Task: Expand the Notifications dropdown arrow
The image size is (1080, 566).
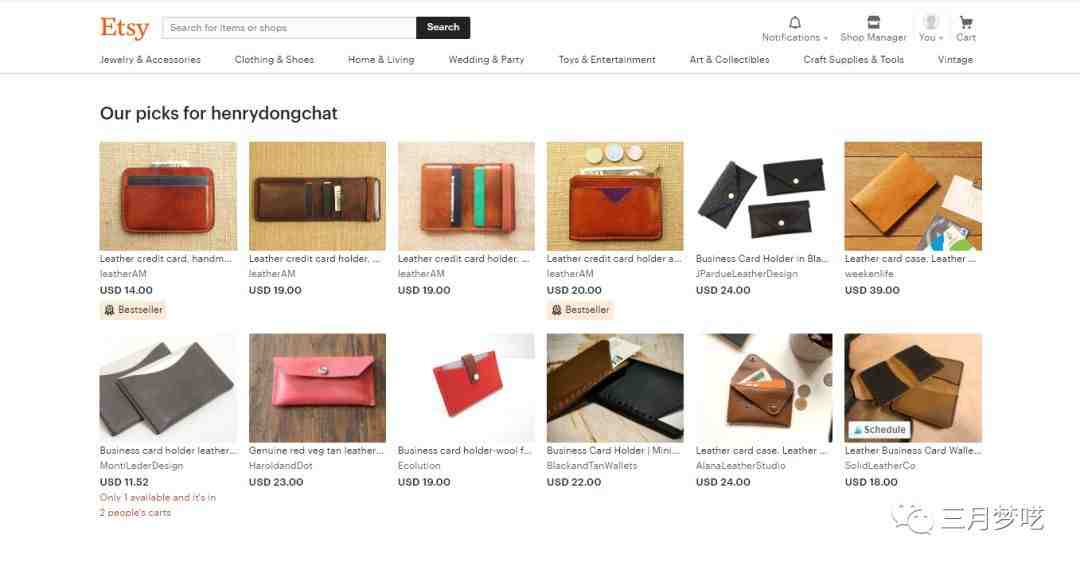Action: [825, 38]
